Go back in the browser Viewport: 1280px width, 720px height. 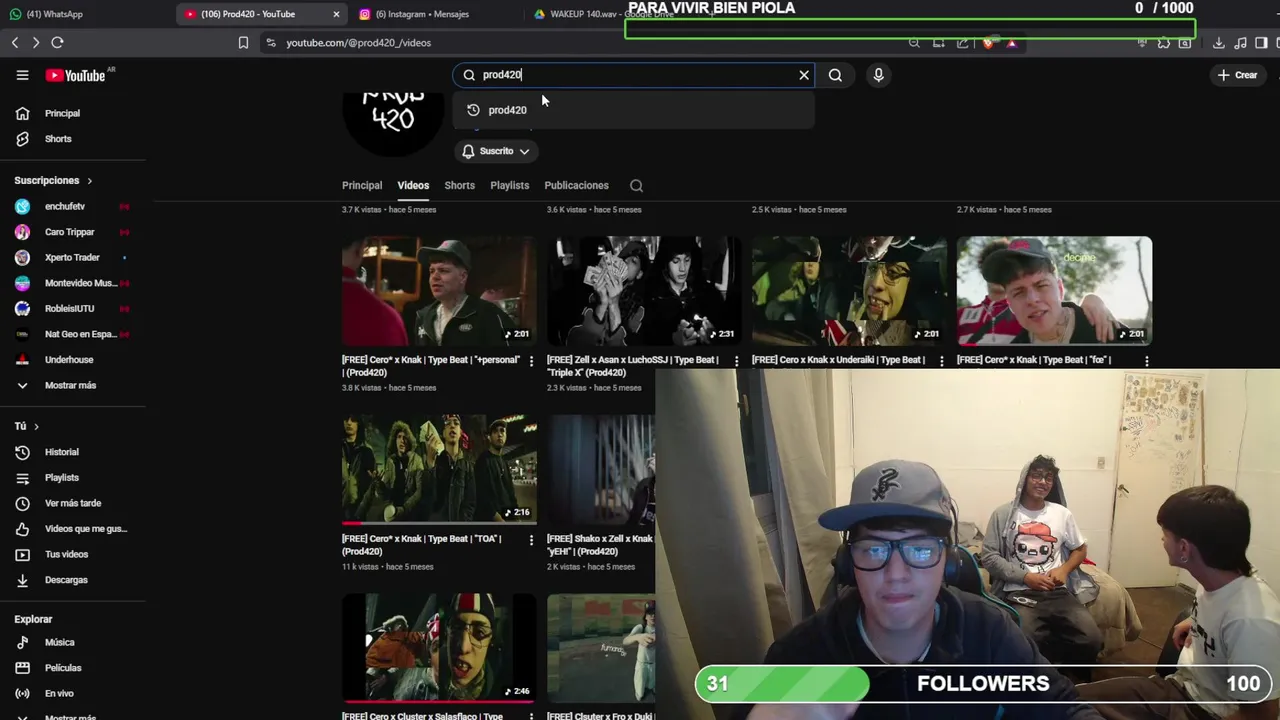tap(15, 43)
